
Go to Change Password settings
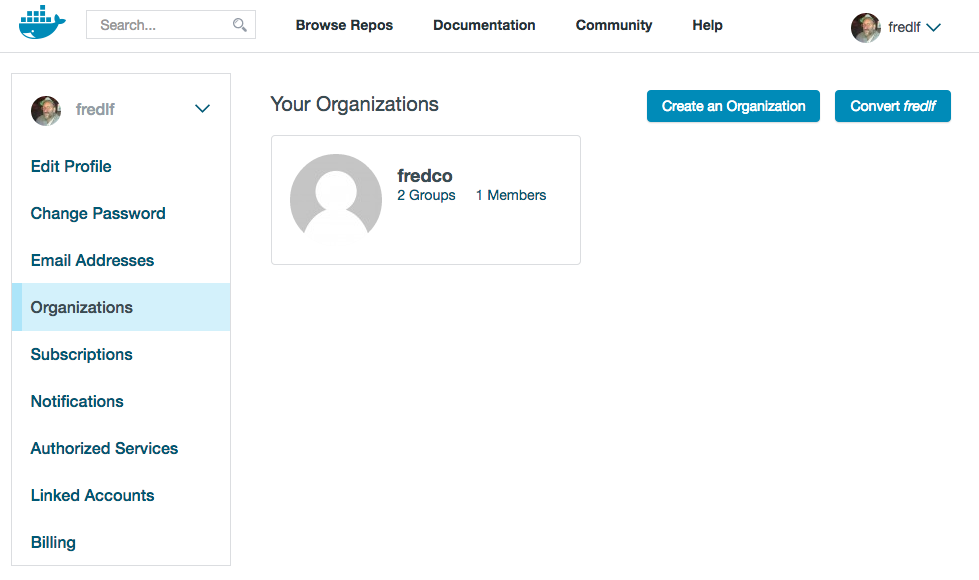[98, 214]
